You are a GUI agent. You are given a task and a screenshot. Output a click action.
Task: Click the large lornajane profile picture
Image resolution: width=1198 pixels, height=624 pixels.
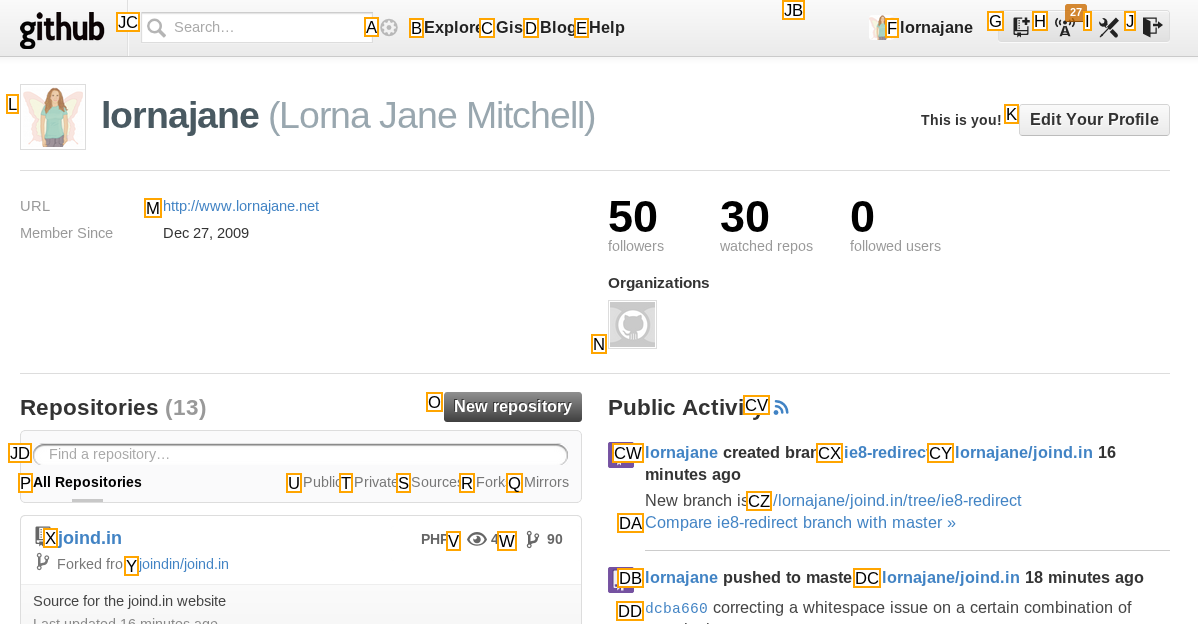[53, 117]
